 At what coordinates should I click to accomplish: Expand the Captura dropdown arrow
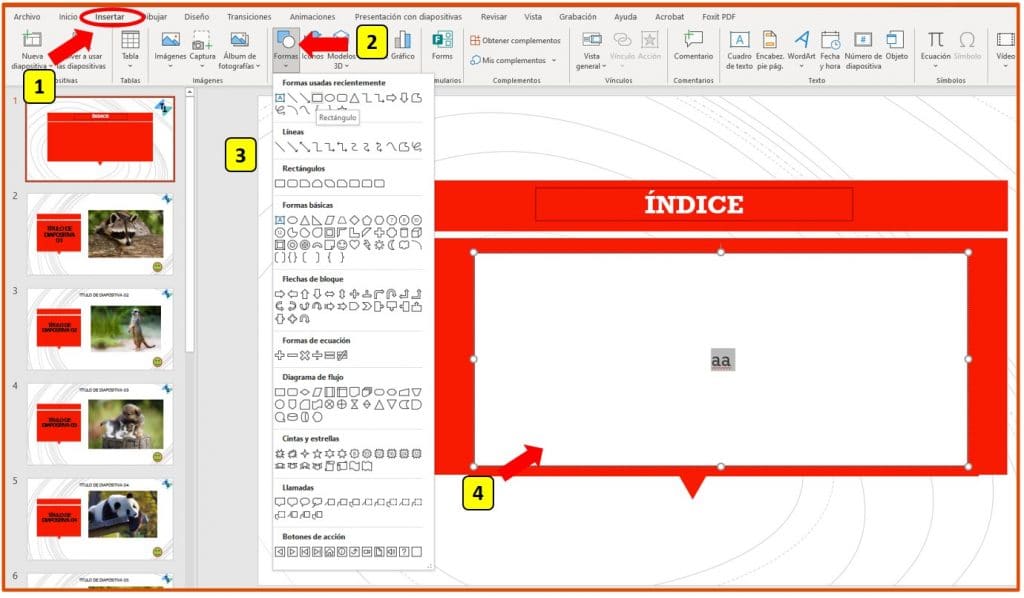click(202, 66)
